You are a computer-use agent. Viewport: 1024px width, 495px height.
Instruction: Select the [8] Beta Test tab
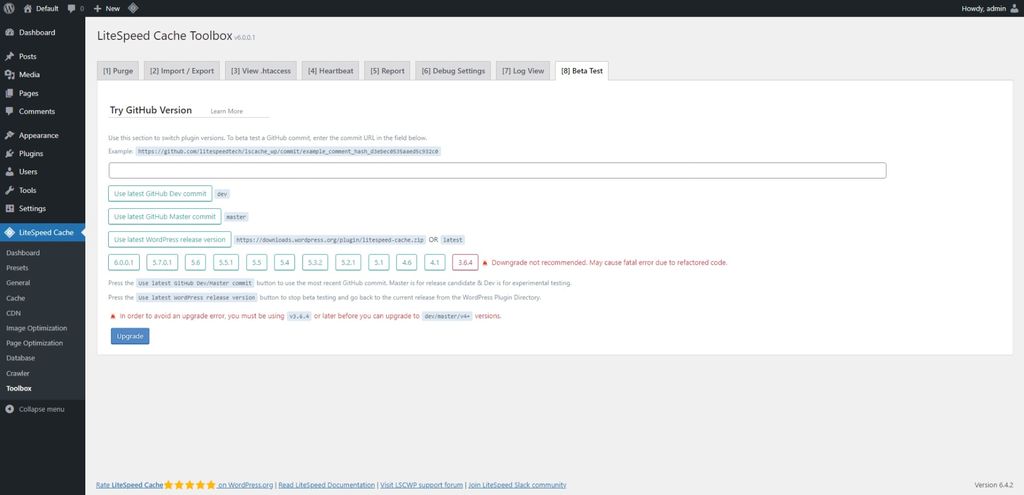coord(582,71)
